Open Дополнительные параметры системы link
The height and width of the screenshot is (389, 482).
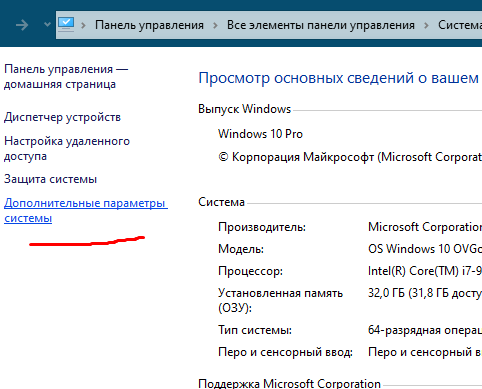pyautogui.click(x=86, y=210)
